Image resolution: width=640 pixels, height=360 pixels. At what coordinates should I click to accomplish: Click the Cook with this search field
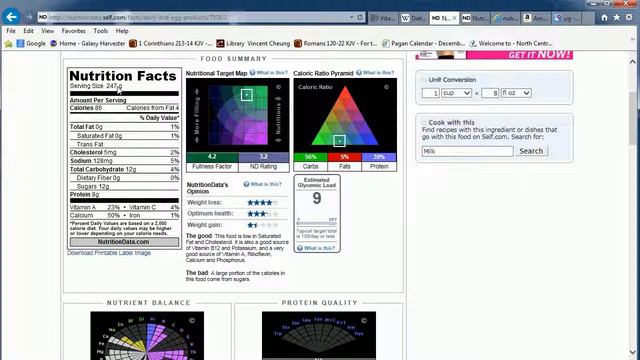click(467, 151)
